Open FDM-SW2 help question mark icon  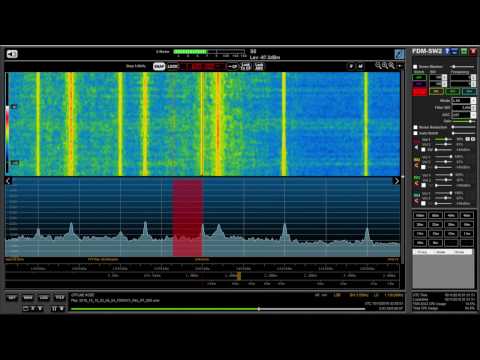tap(447, 51)
